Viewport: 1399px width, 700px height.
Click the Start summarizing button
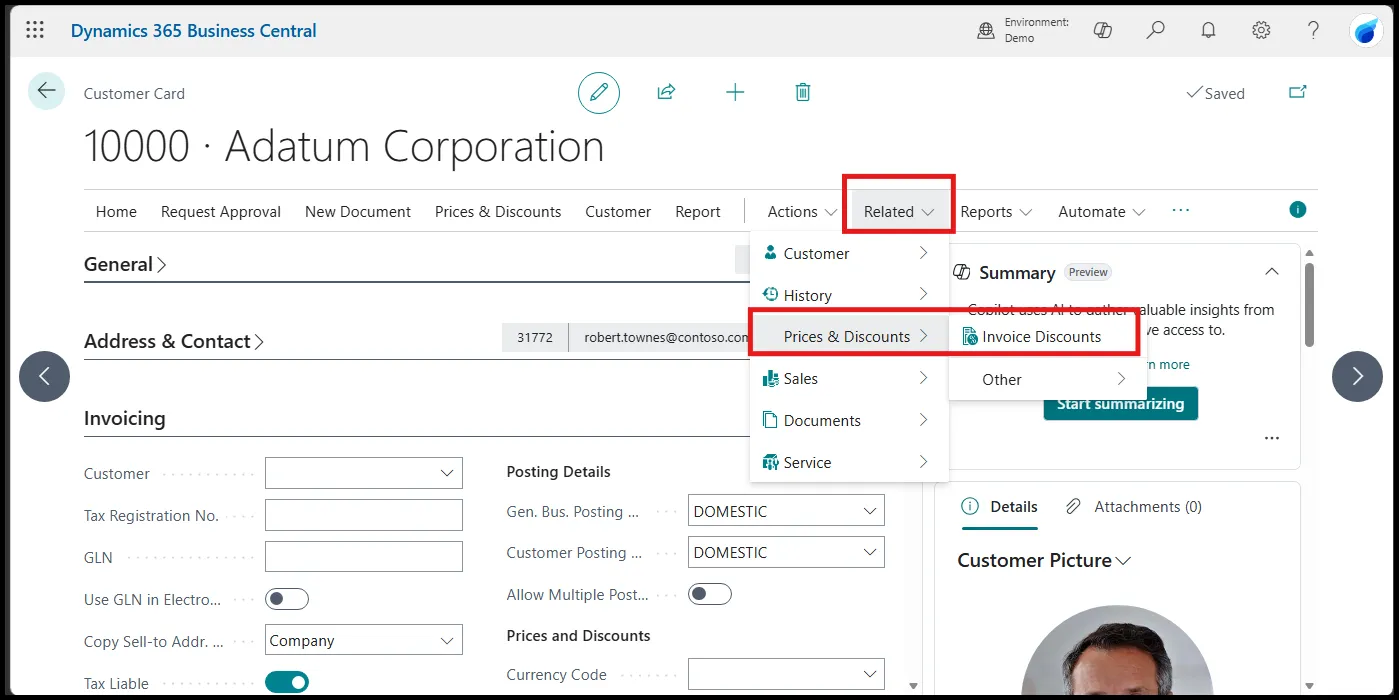point(1120,404)
